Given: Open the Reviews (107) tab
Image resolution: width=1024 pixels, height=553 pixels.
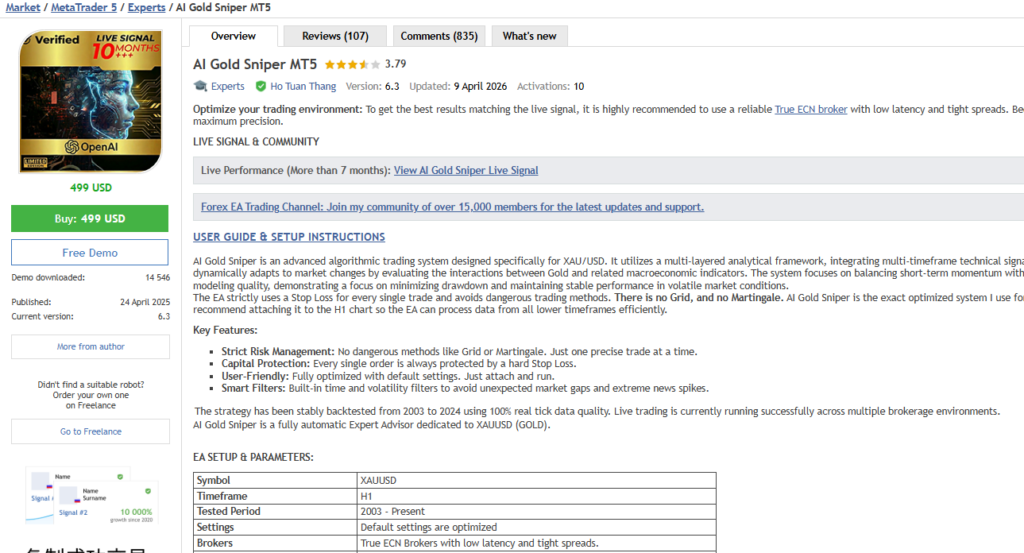Looking at the screenshot, I should [x=335, y=36].
